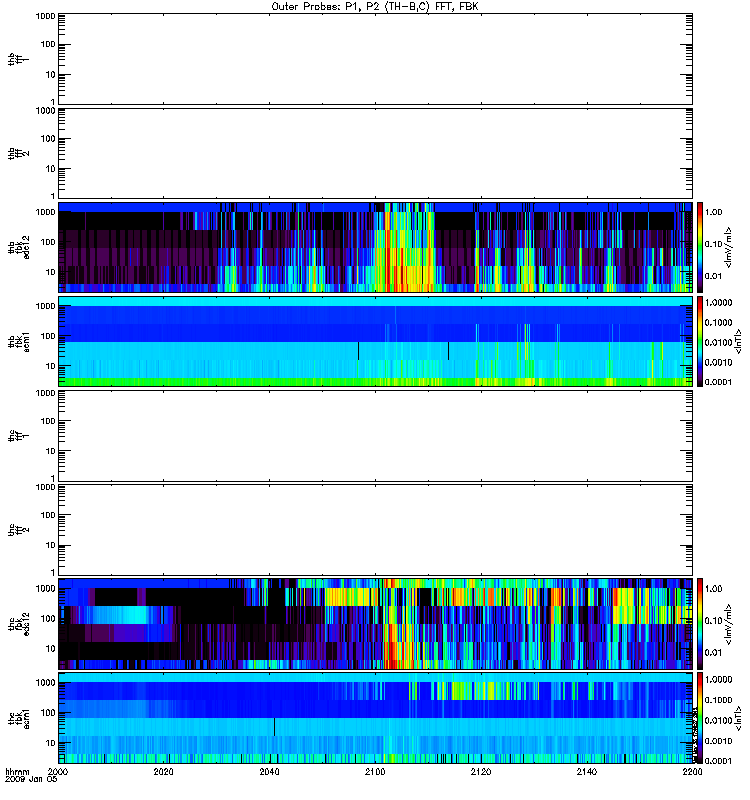Click the '2040' time axis label
Viewport: 750px width, 800px height.
269,772
